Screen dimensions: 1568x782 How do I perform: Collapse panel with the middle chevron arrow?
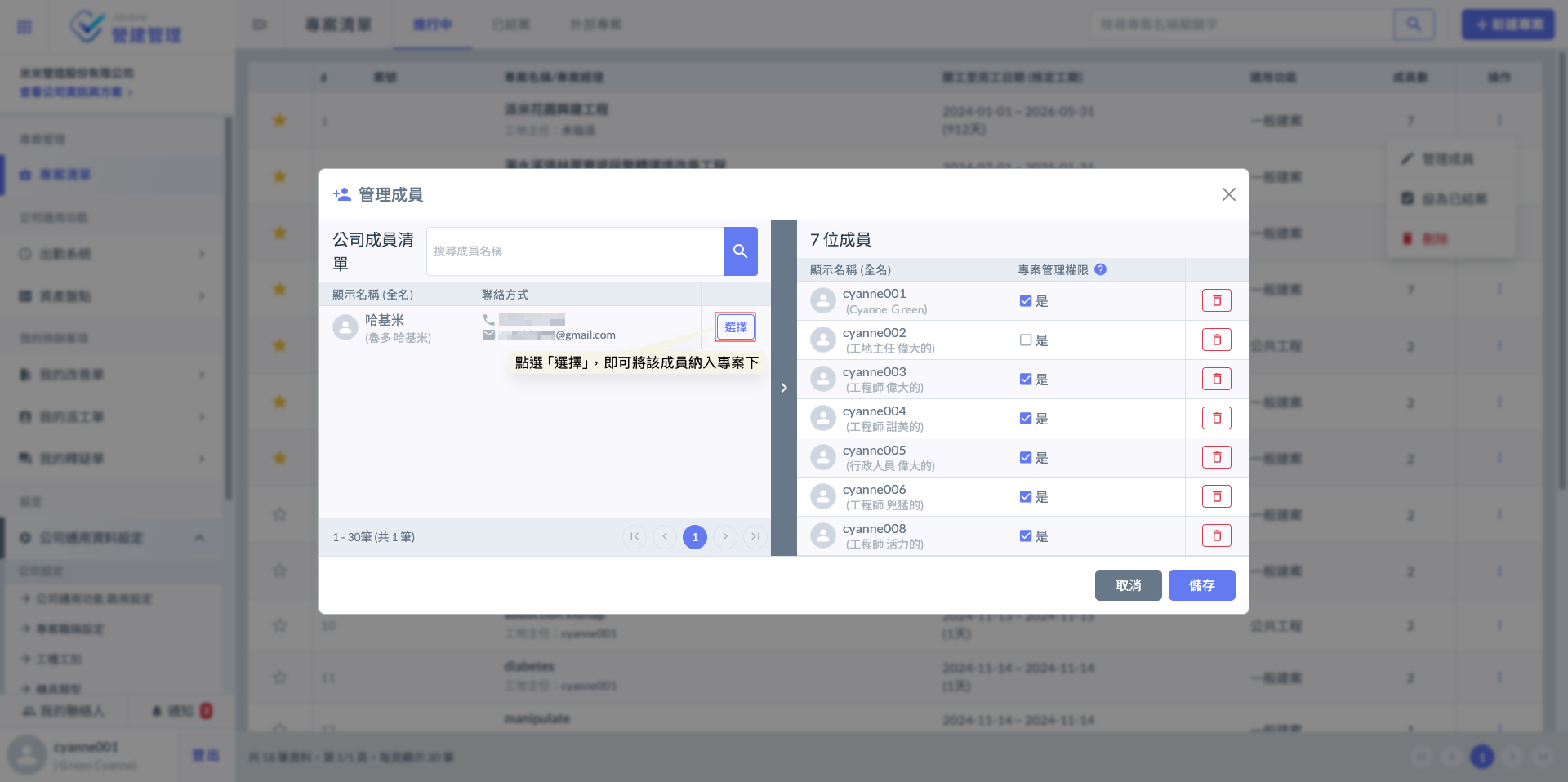click(784, 388)
